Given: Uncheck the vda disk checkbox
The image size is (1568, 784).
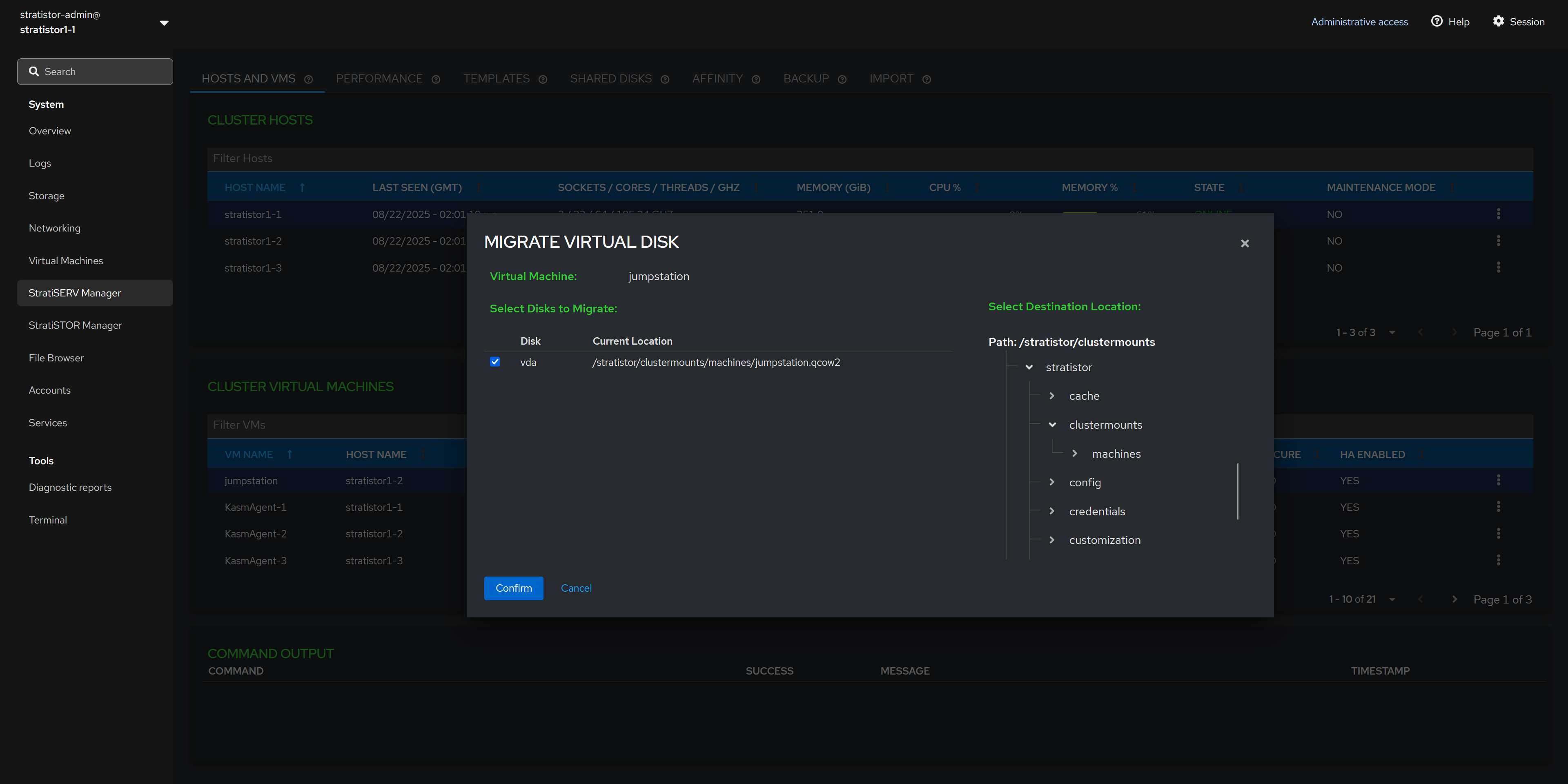Looking at the screenshot, I should 495,362.
